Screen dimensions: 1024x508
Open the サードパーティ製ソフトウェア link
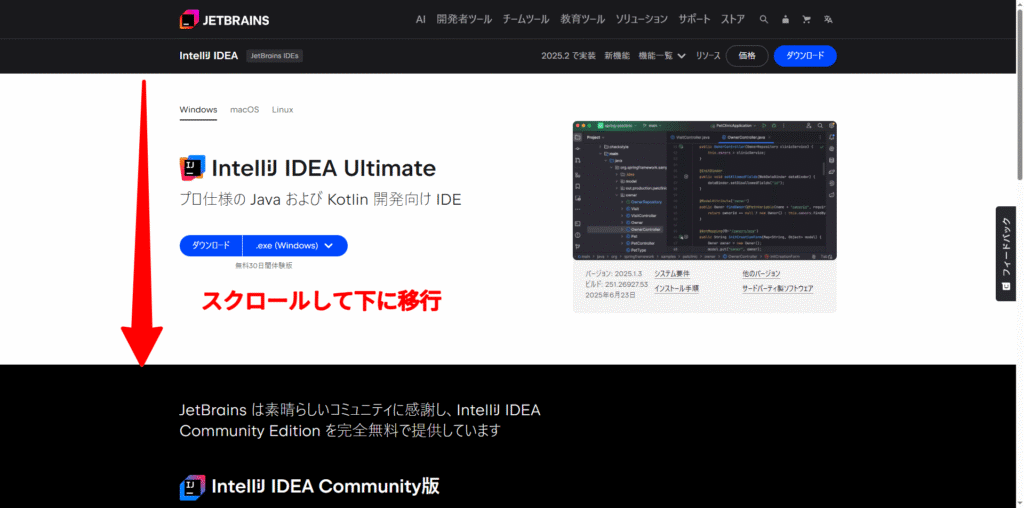click(x=778, y=288)
